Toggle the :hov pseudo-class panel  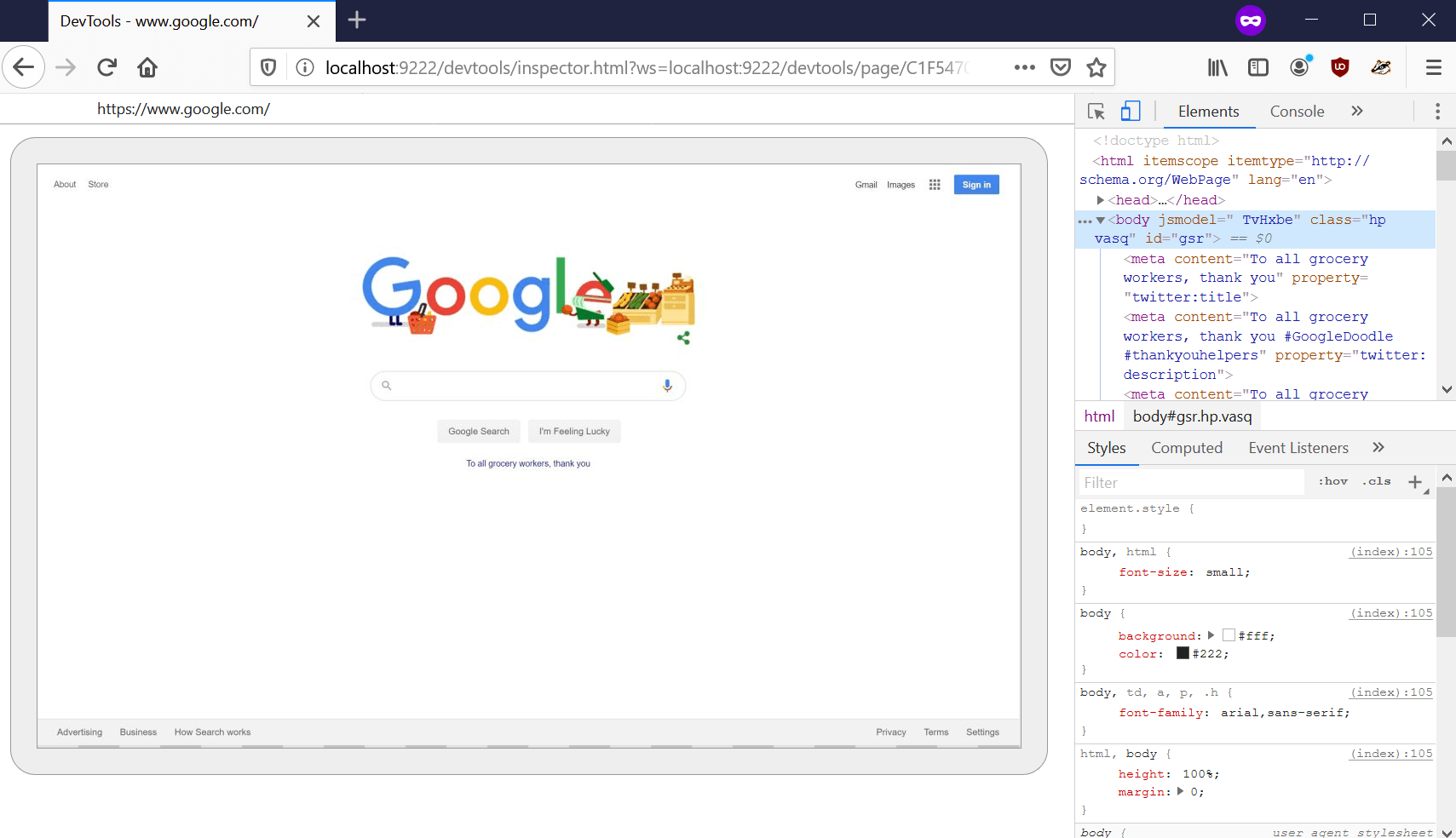pyautogui.click(x=1333, y=481)
